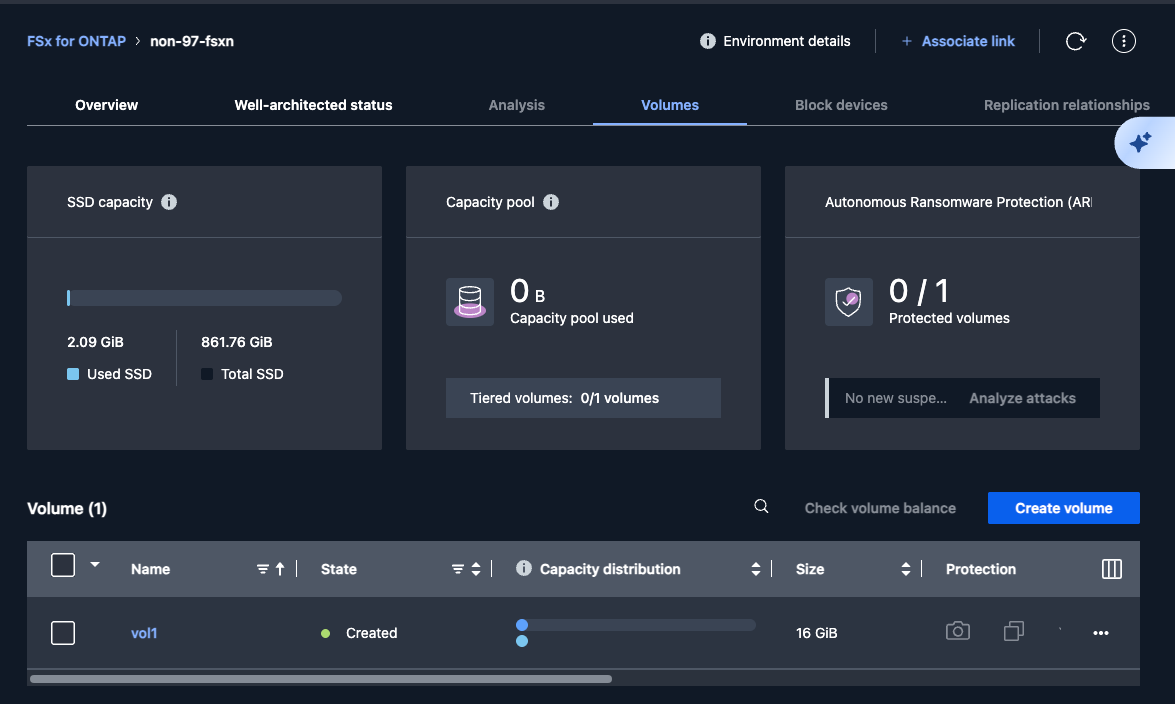The width and height of the screenshot is (1175, 704).
Task: Open the Well-architected status tab
Action: (x=313, y=105)
